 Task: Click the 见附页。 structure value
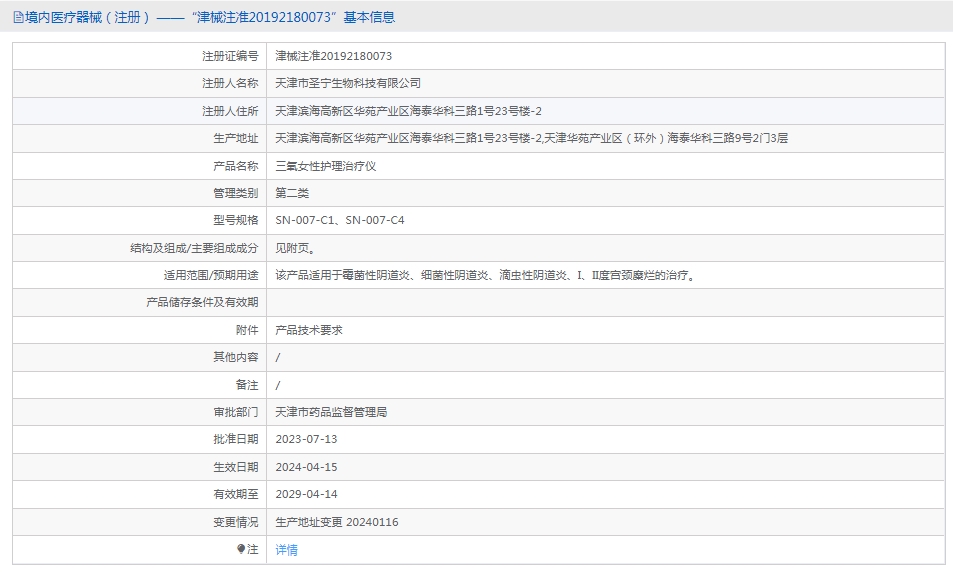point(295,248)
